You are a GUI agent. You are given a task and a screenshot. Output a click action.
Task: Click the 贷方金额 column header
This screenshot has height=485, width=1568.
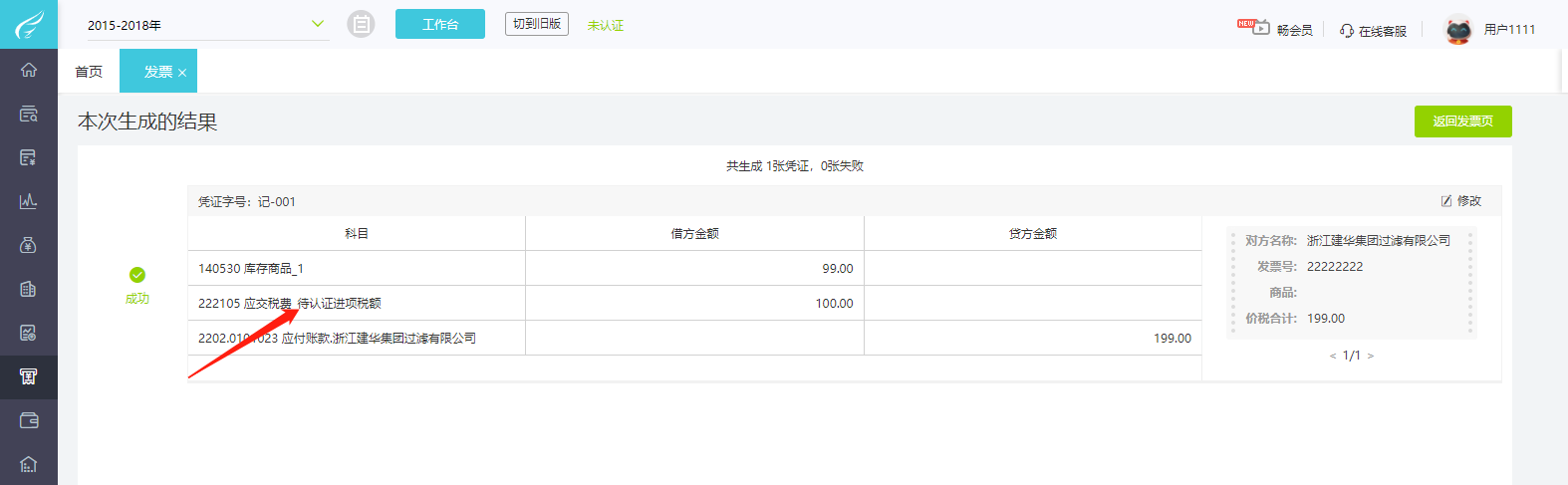pos(1033,233)
